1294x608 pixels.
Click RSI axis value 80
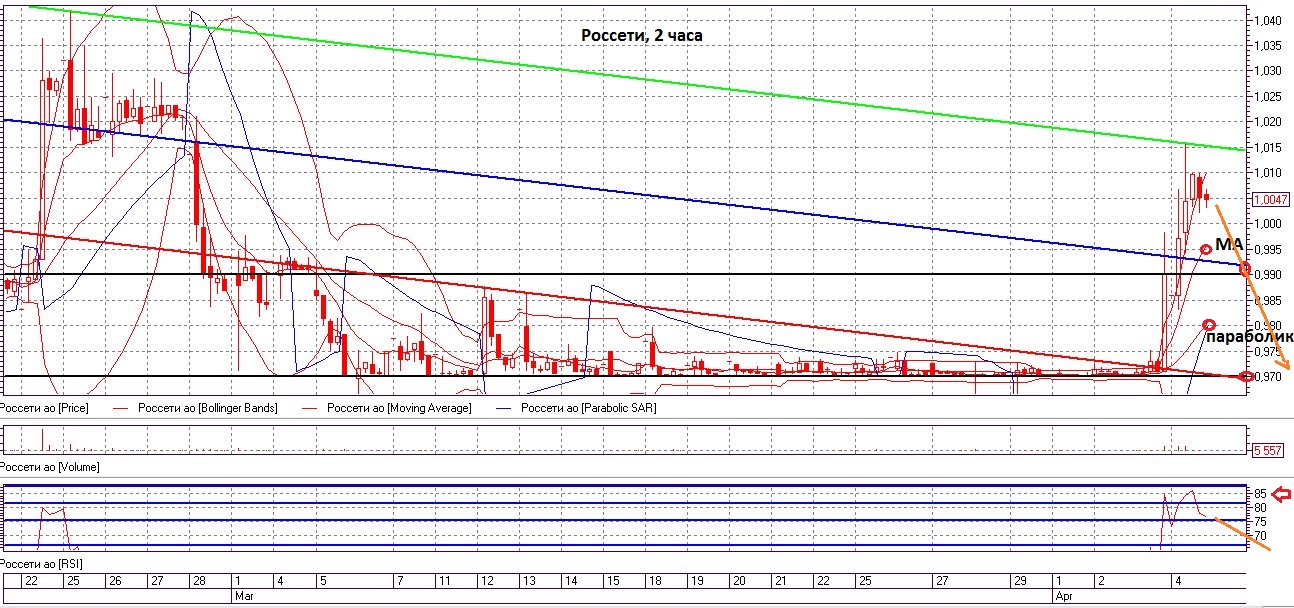point(1261,508)
